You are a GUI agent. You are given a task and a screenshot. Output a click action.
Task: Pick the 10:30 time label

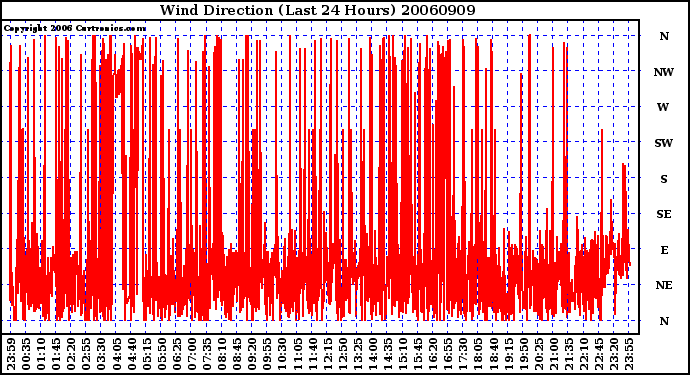tap(283, 354)
